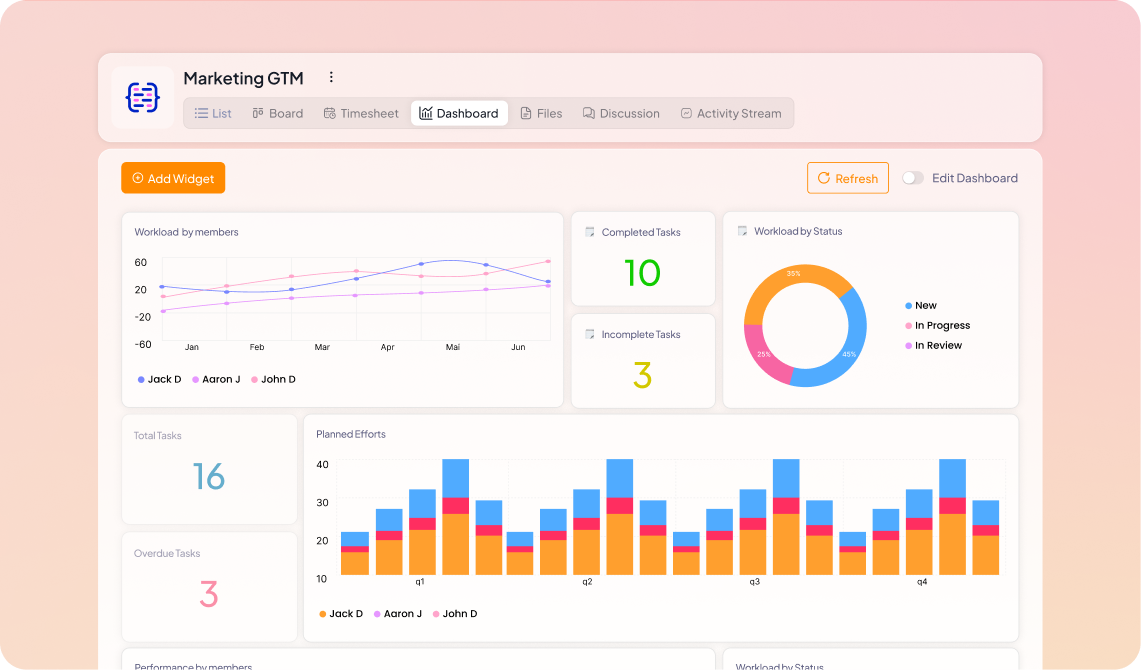
Task: Click the Incomplete Tasks count 3
Action: [x=643, y=375]
